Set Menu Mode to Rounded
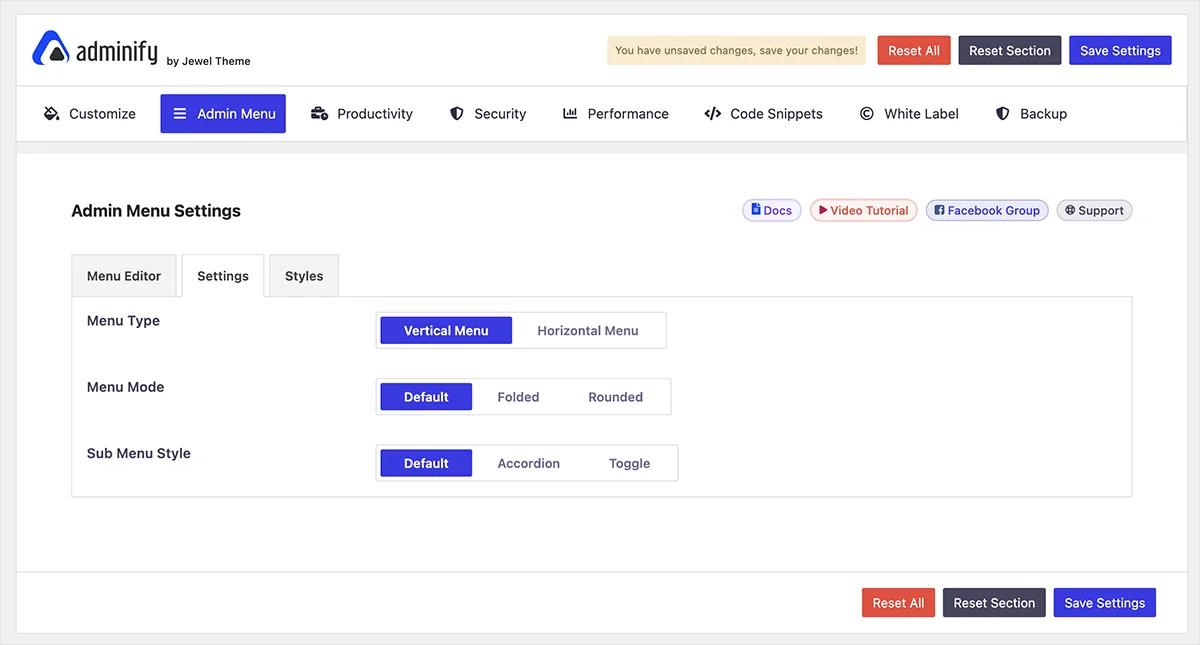Viewport: 1200px width, 645px height. (615, 397)
